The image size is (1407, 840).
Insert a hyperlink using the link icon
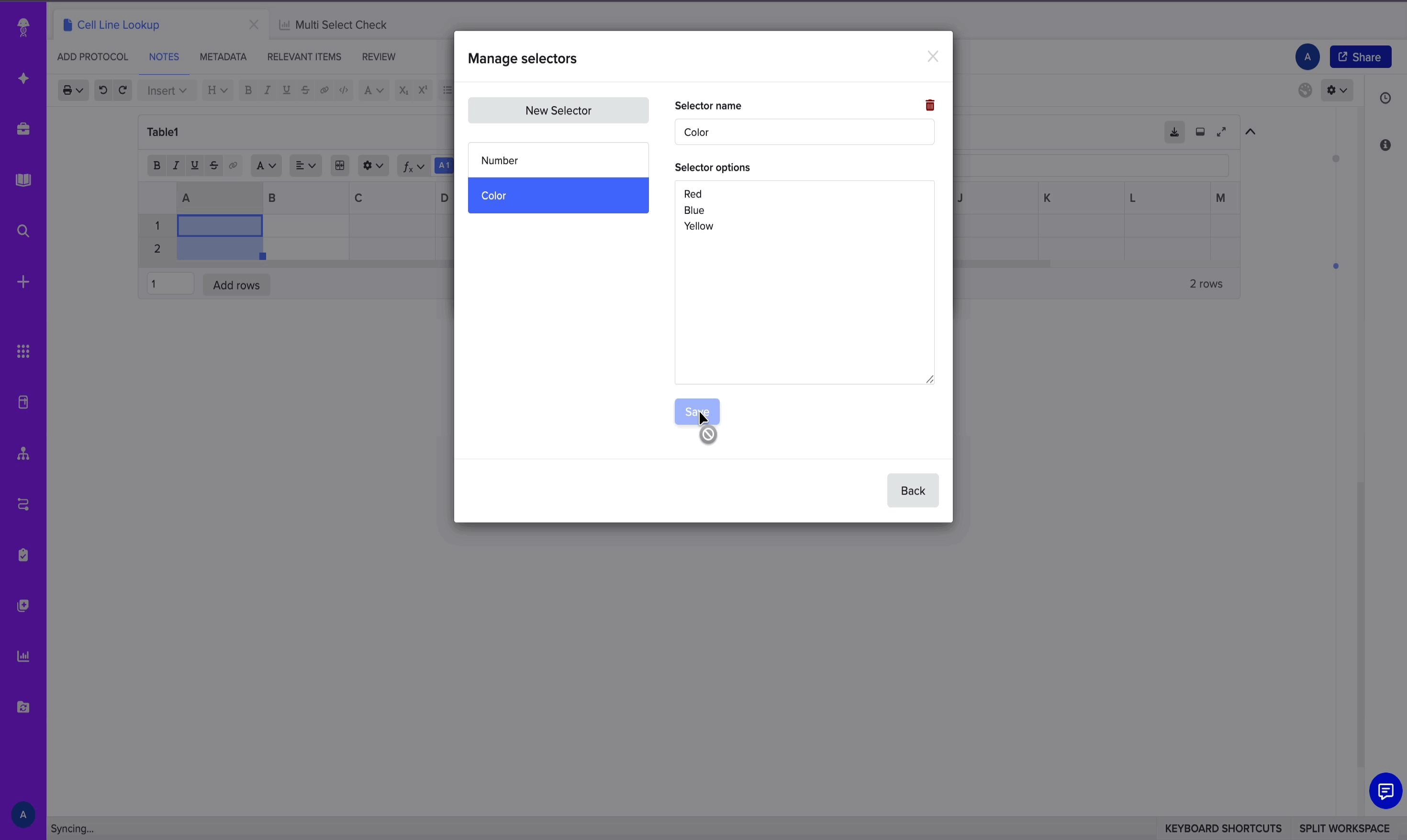click(x=324, y=90)
